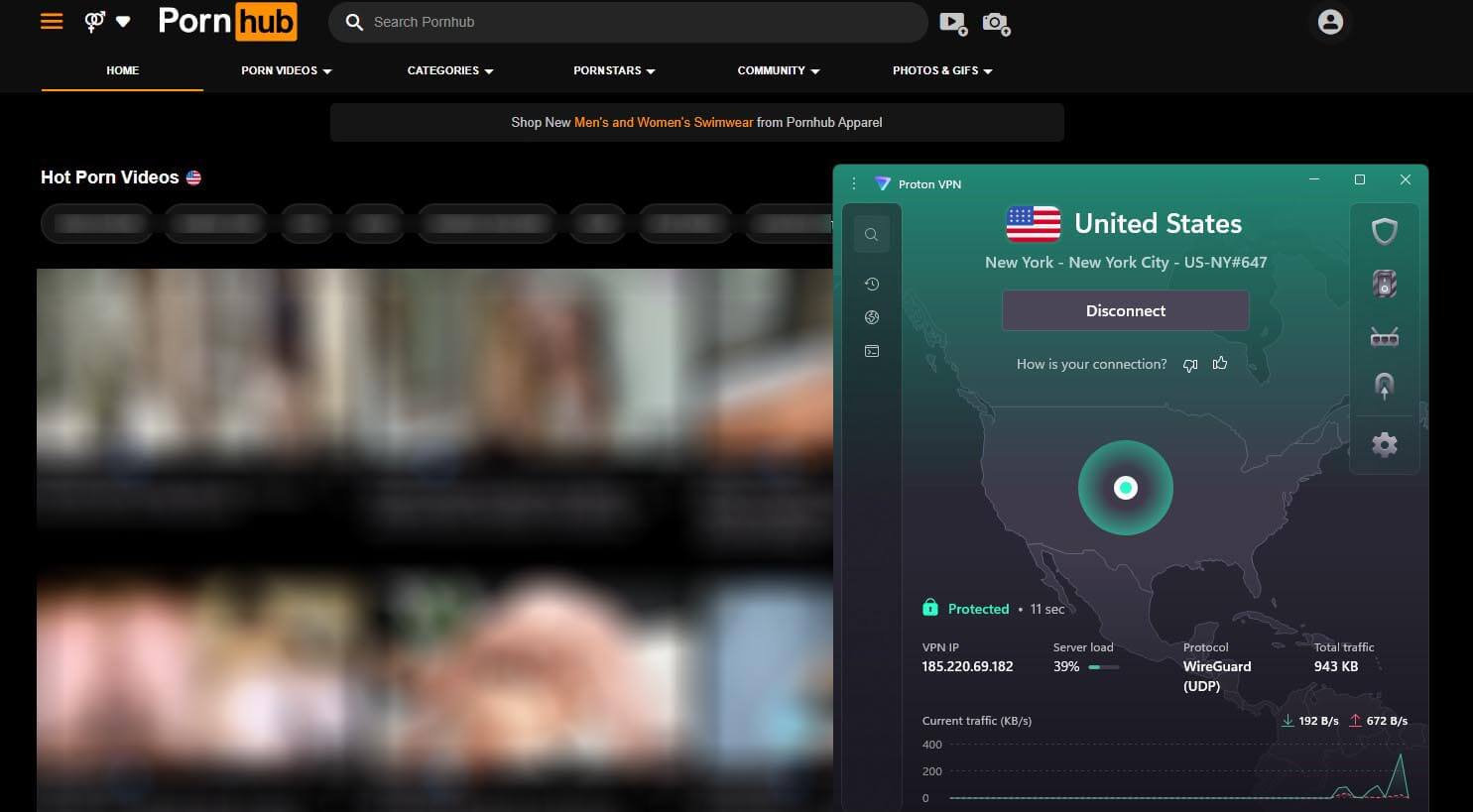Toggle Port Forwarding router icon in Proton VPN
Screen dimensions: 1473x812
tap(1385, 338)
